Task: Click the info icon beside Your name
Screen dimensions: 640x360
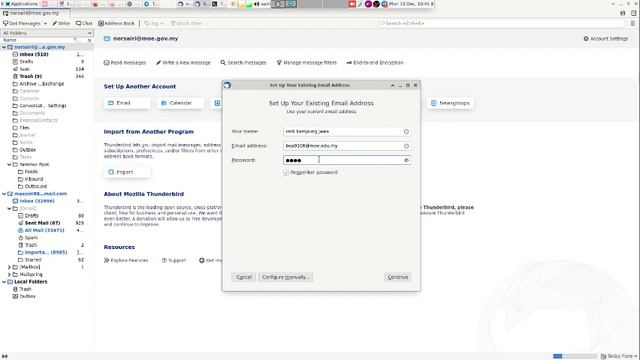Action: [x=406, y=131]
